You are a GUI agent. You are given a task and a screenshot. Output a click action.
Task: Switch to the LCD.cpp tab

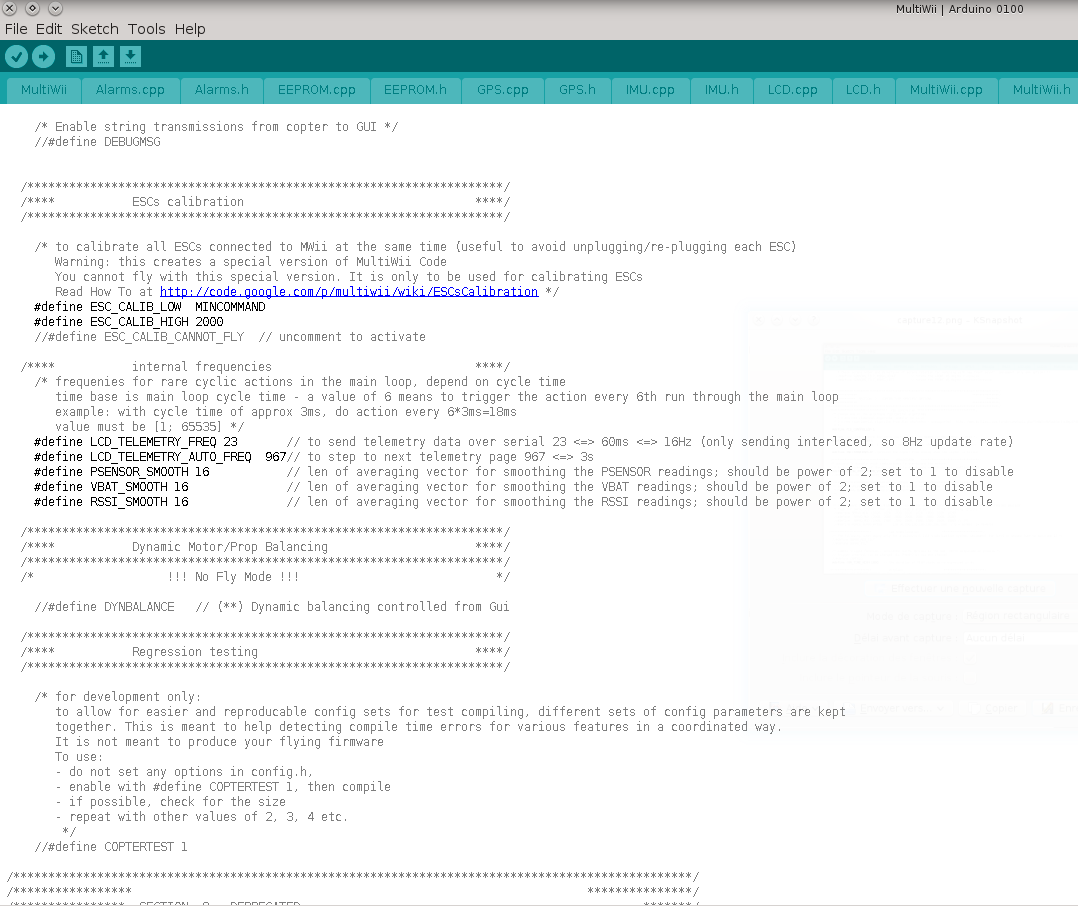[792, 90]
